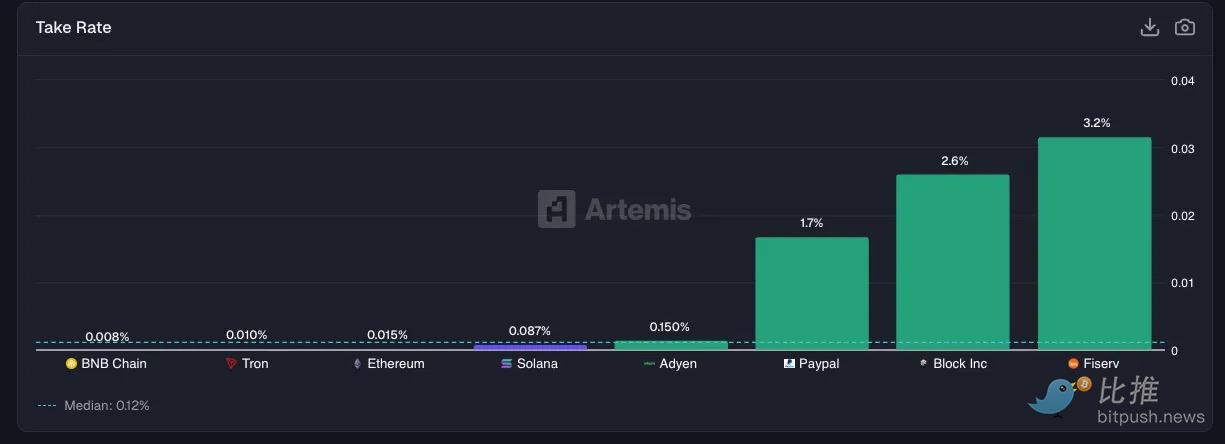1225x444 pixels.
Task: Click the Paypal logo icon
Action: pyautogui.click(x=789, y=364)
